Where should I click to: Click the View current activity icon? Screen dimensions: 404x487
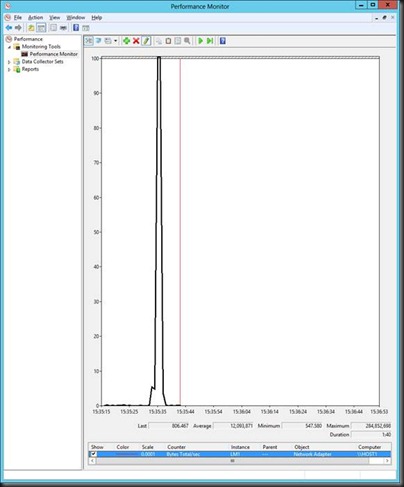(x=89, y=41)
